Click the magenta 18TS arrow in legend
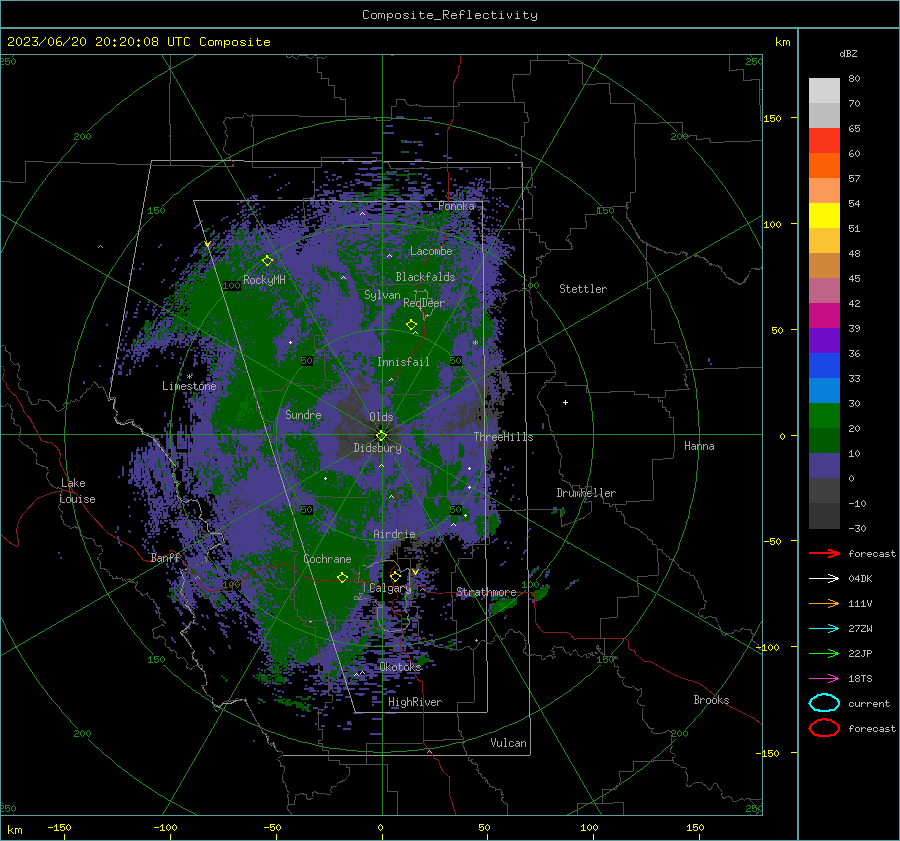The height and width of the screenshot is (841, 900). tap(824, 679)
